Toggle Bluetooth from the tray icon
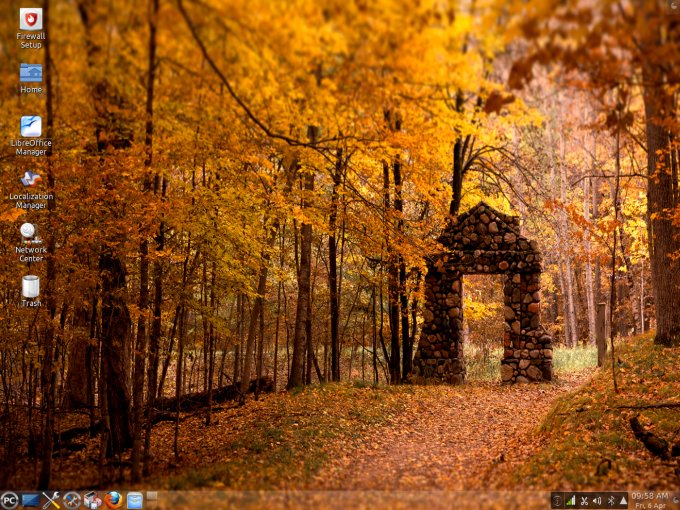This screenshot has width=680, height=510. pyautogui.click(x=610, y=500)
